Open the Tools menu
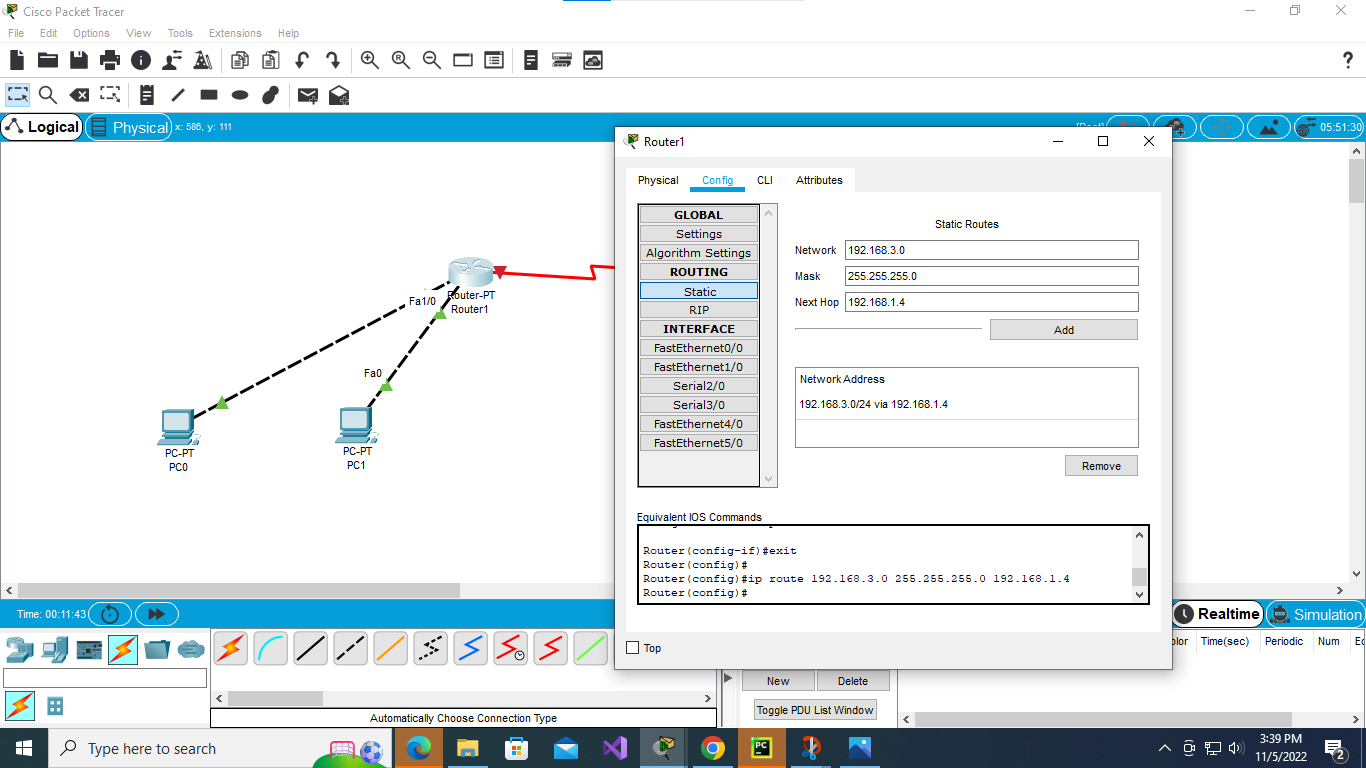 [x=180, y=33]
